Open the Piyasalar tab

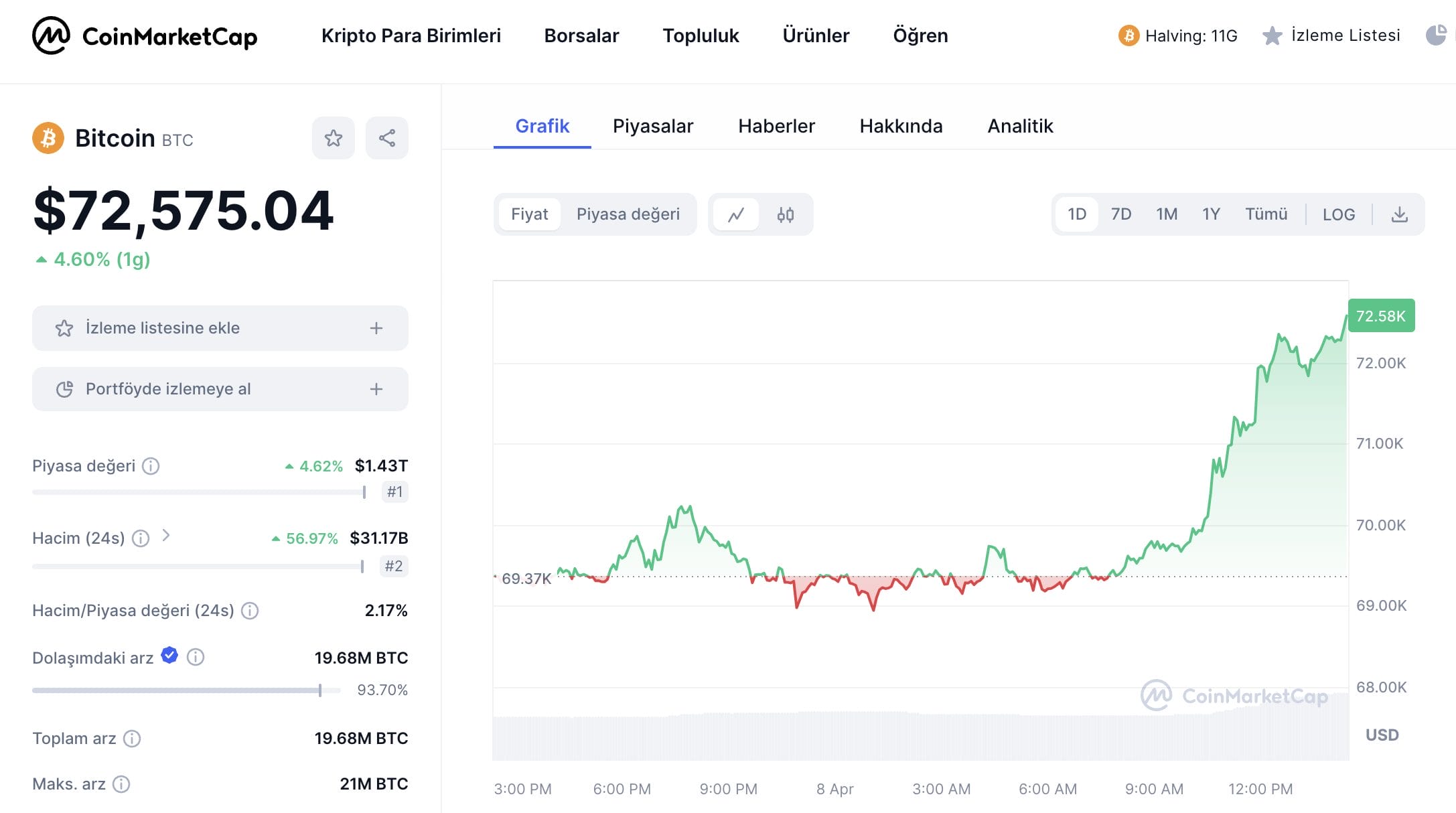click(x=652, y=126)
